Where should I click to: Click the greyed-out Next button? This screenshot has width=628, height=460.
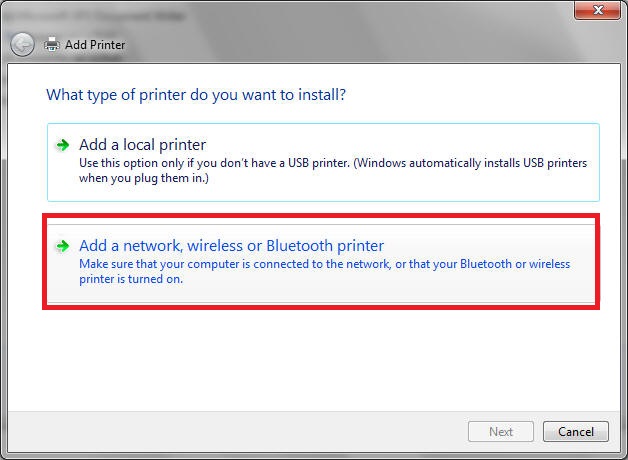(x=501, y=432)
